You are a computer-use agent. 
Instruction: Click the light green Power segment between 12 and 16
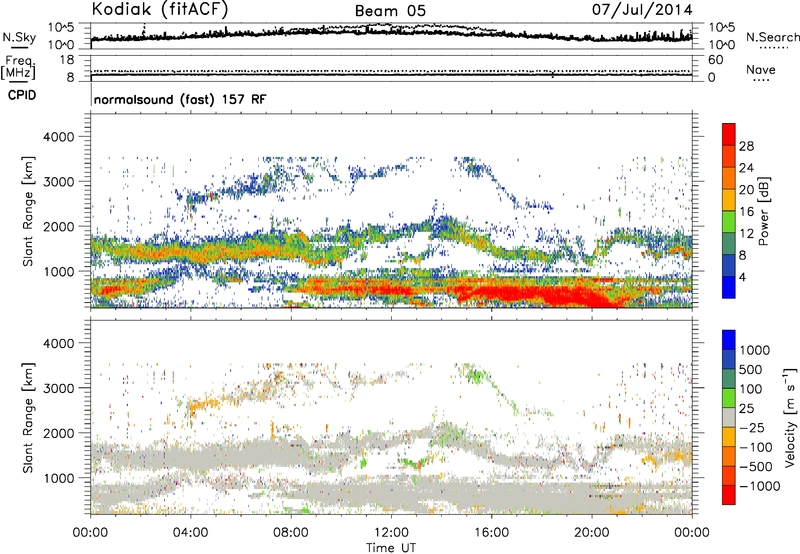click(x=729, y=221)
